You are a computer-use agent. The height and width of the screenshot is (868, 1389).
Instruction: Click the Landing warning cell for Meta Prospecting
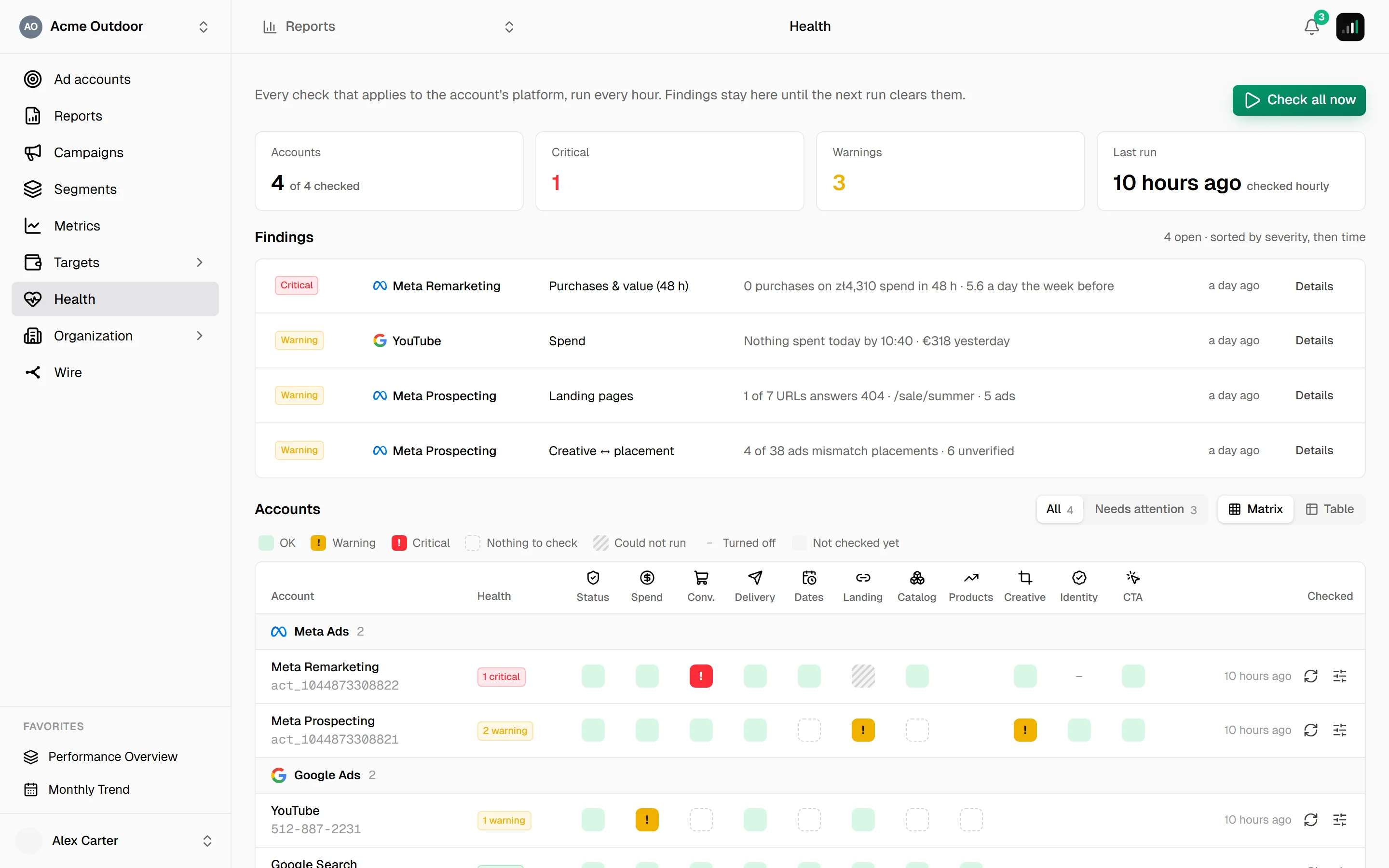click(863, 730)
